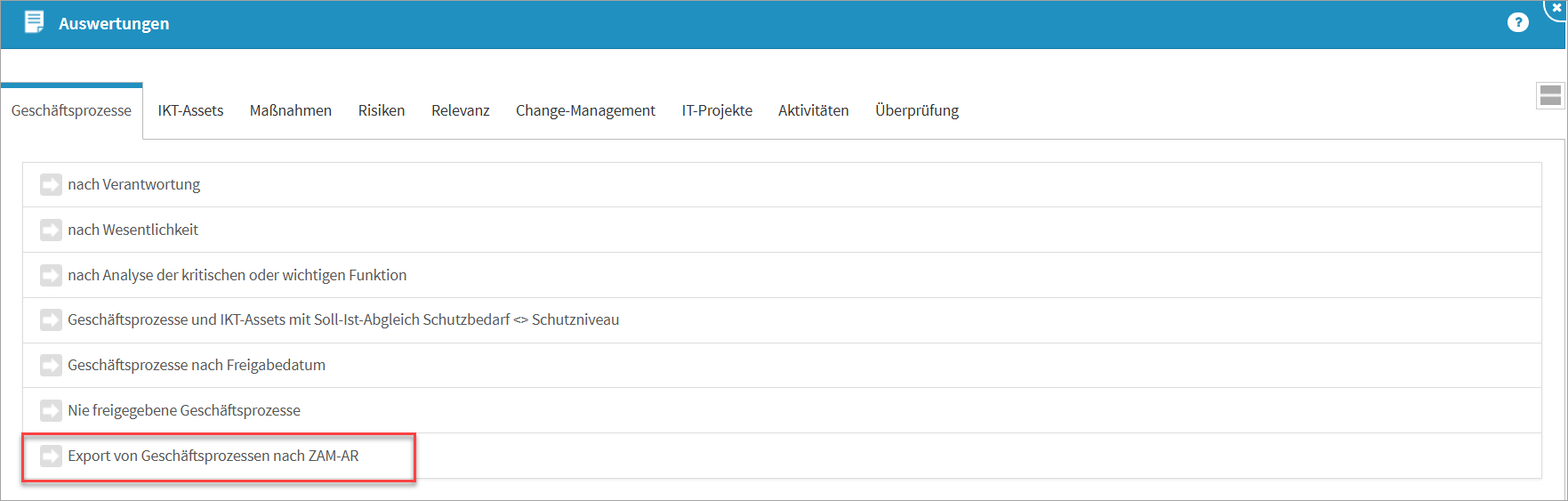The image size is (1568, 501).
Task: Show the Aktivitäten tab
Action: pyautogui.click(x=813, y=111)
